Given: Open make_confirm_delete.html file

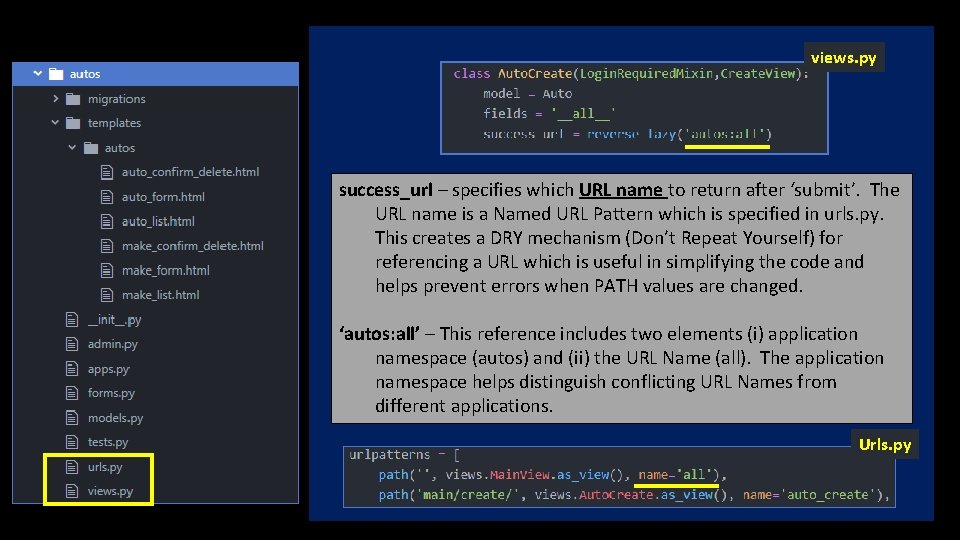Looking at the screenshot, I should 192,246.
